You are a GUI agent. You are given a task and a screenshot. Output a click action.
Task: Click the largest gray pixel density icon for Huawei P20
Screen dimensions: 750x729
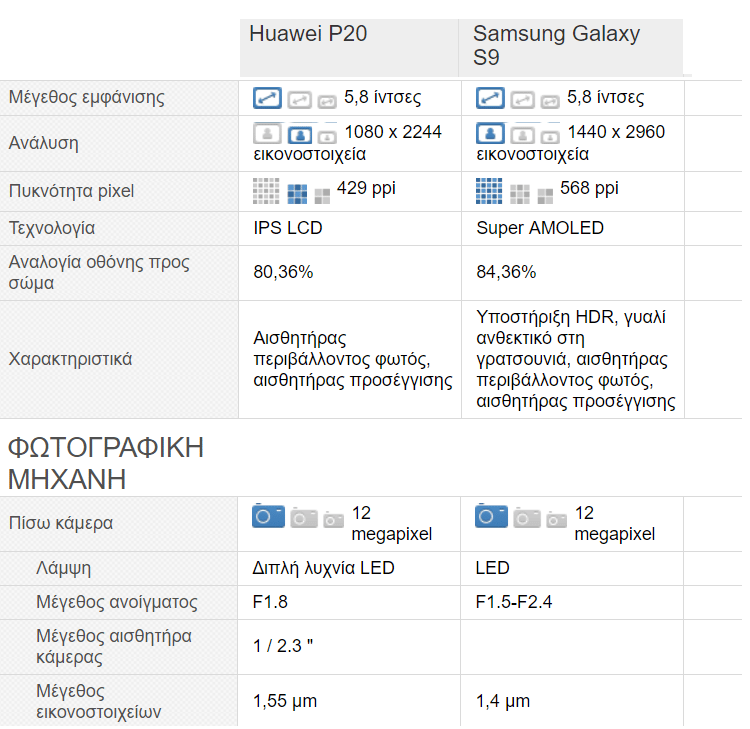click(x=265, y=190)
